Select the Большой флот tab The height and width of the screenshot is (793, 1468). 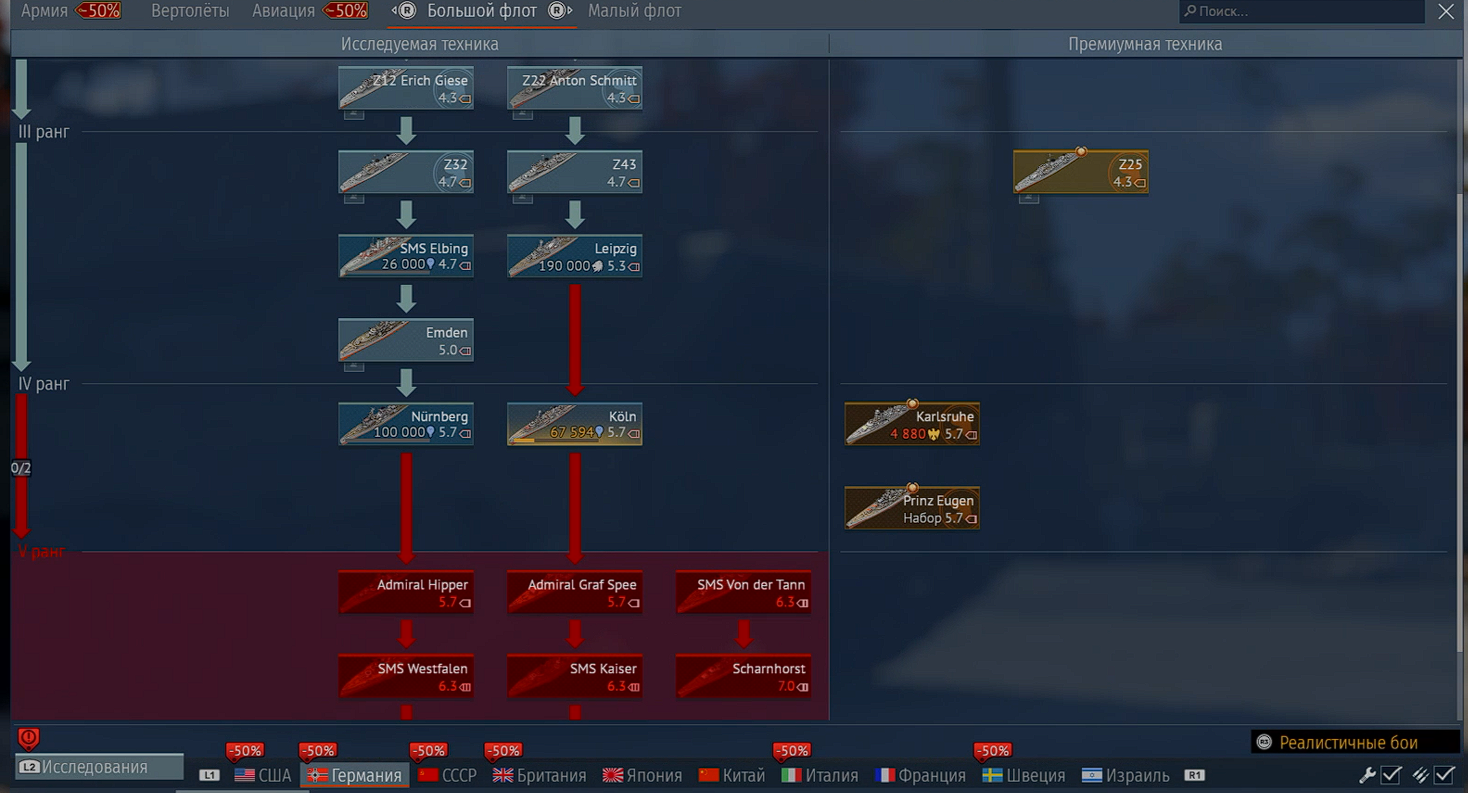[x=482, y=11]
